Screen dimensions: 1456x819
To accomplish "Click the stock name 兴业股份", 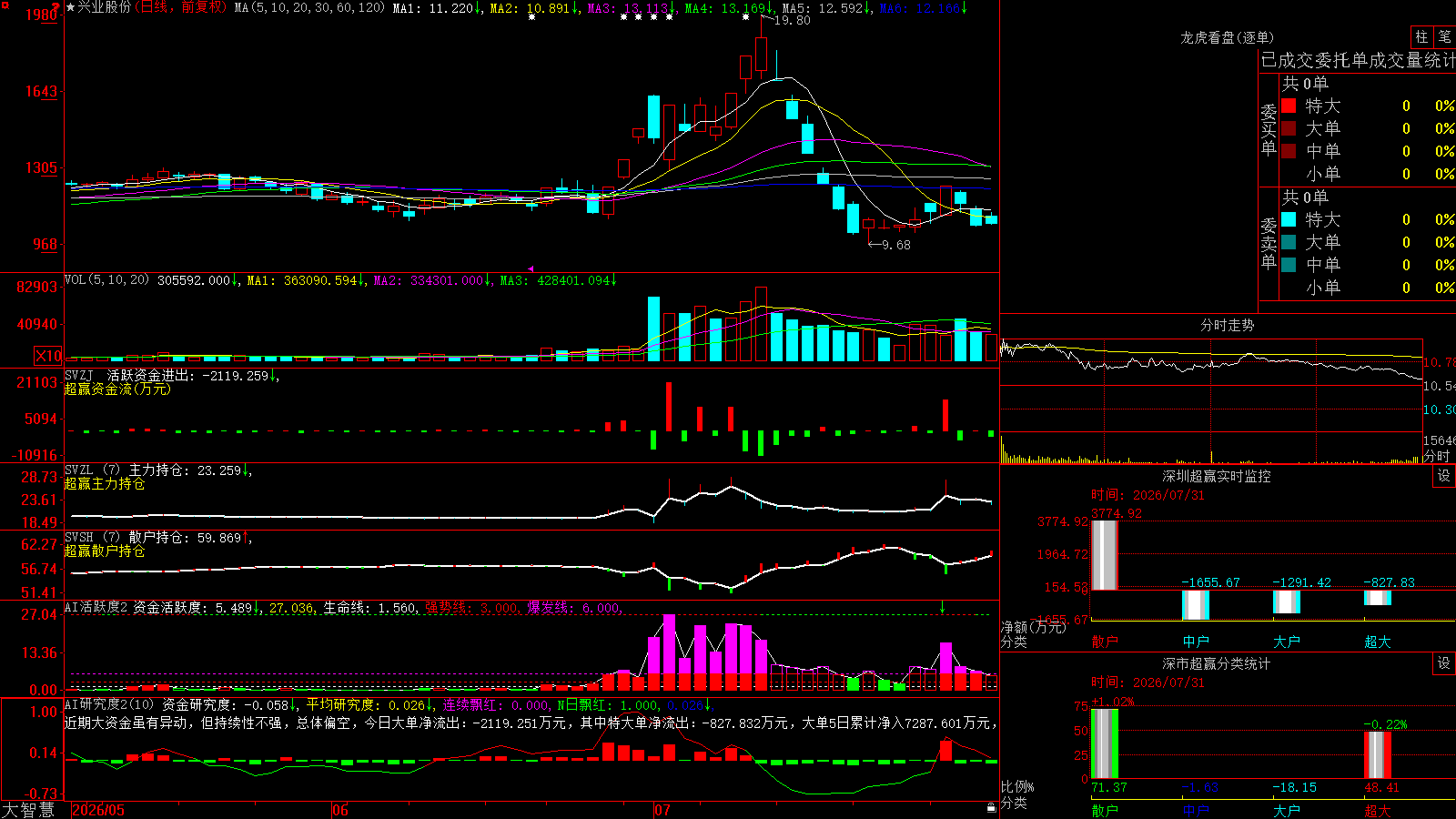I will [x=104, y=7].
